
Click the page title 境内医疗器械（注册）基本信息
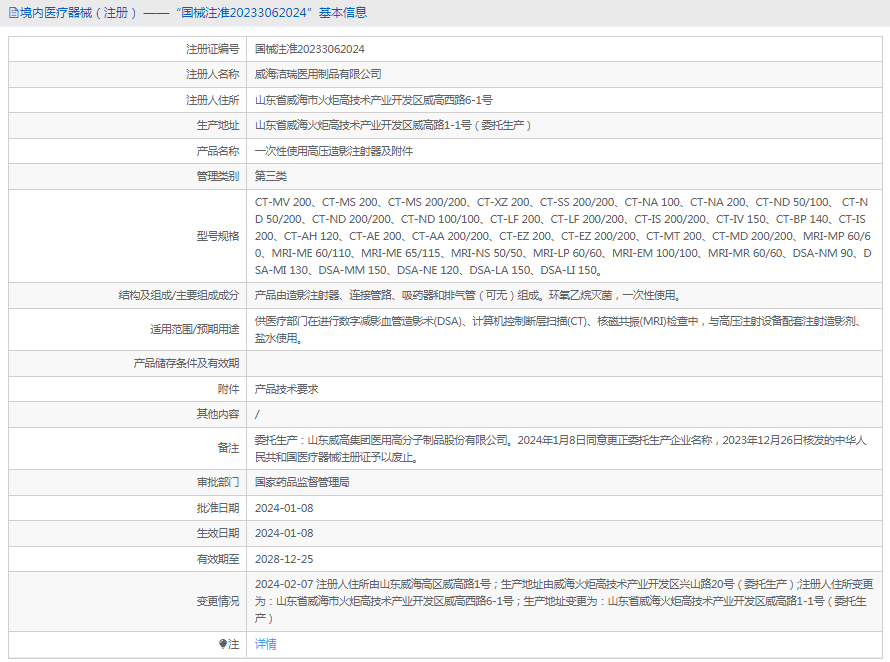(194, 12)
